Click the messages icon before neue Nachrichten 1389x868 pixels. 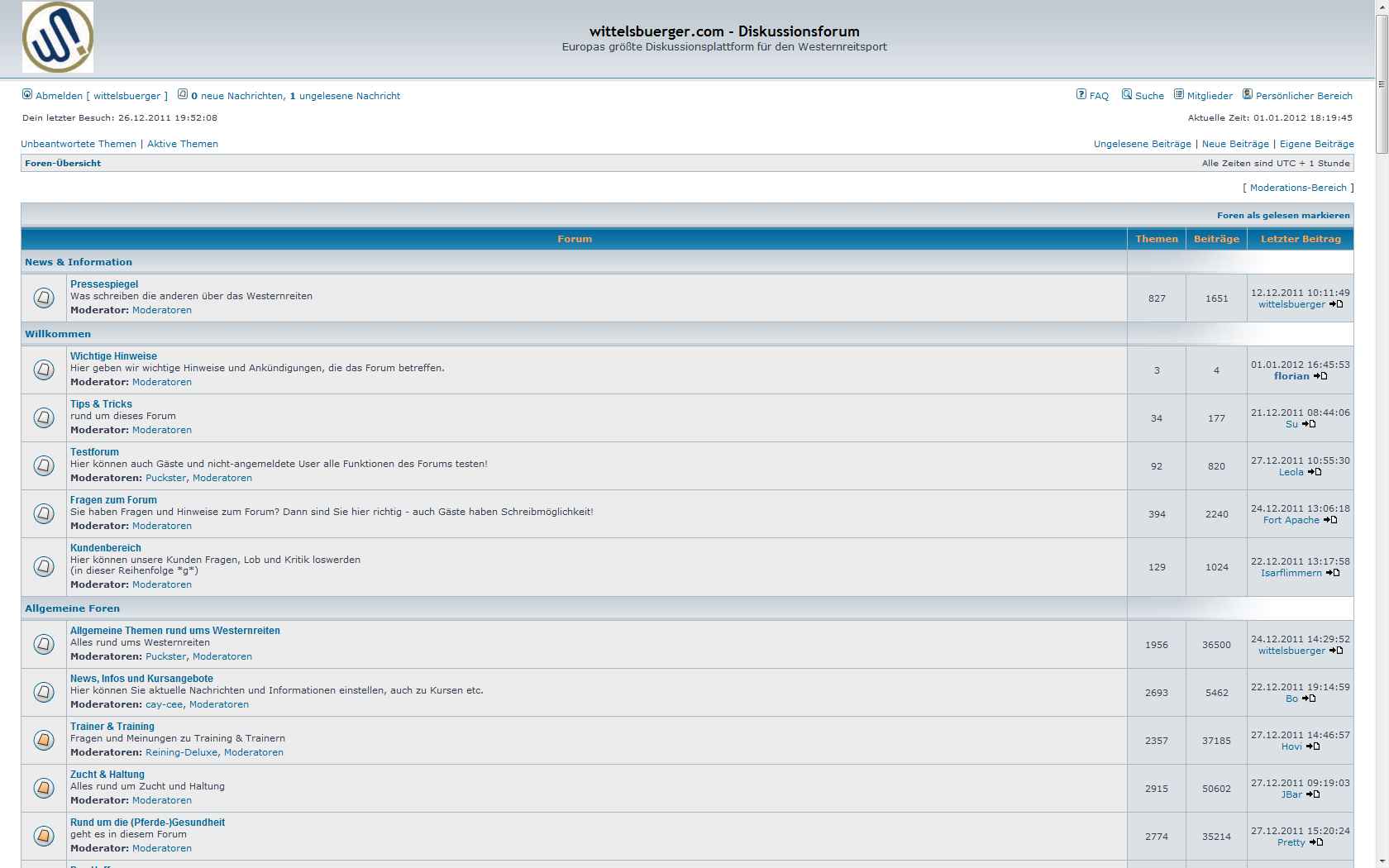point(183,94)
